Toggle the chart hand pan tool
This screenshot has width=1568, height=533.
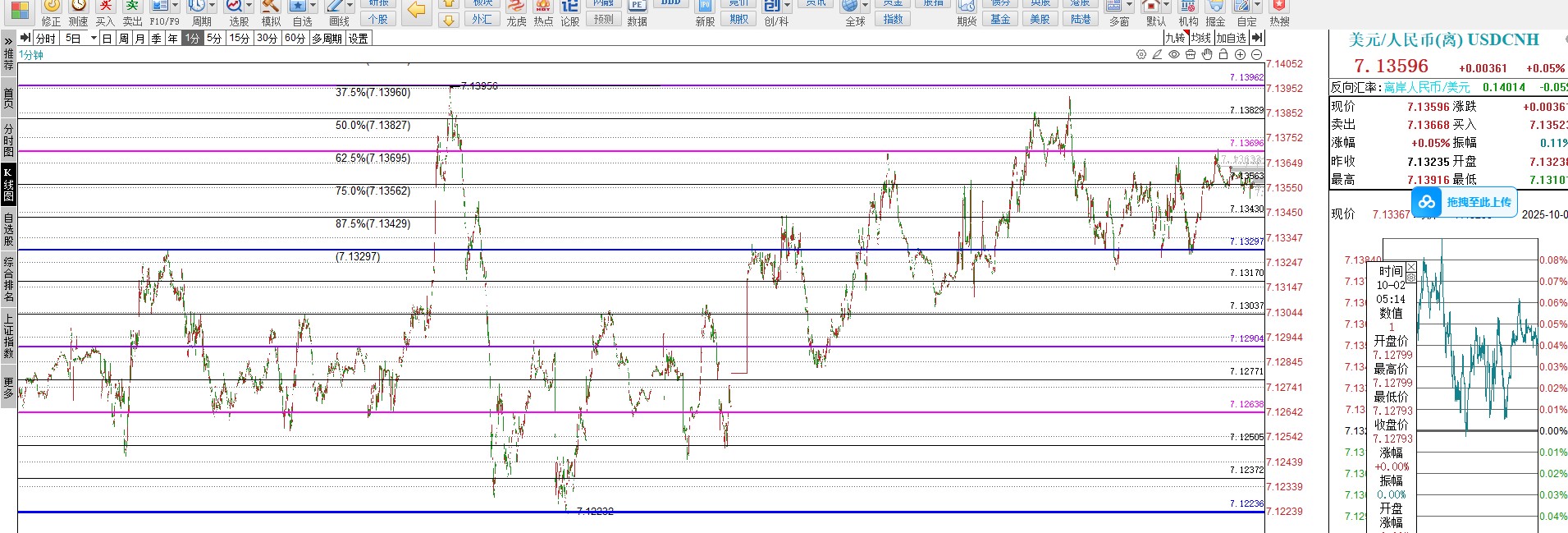[x=1207, y=54]
